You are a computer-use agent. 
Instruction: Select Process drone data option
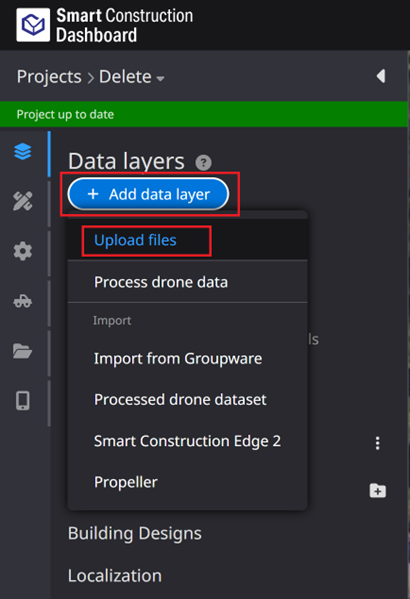pyautogui.click(x=161, y=282)
